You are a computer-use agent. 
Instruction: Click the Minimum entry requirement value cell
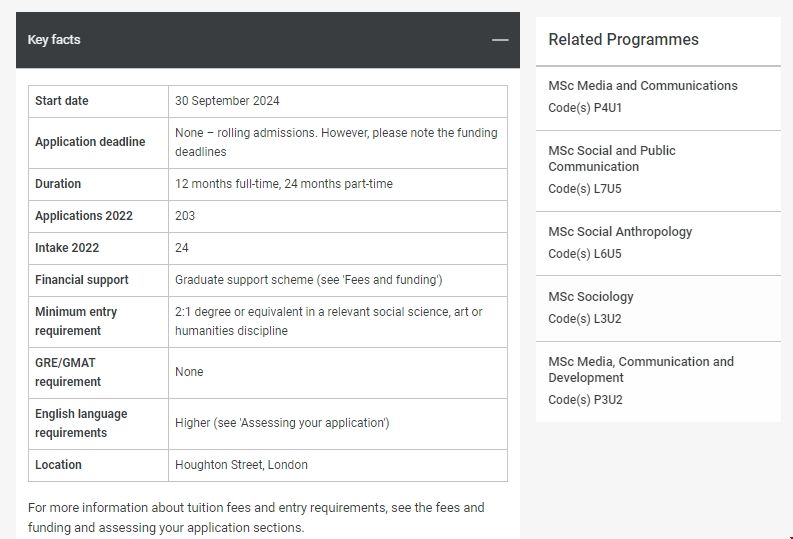[328, 321]
